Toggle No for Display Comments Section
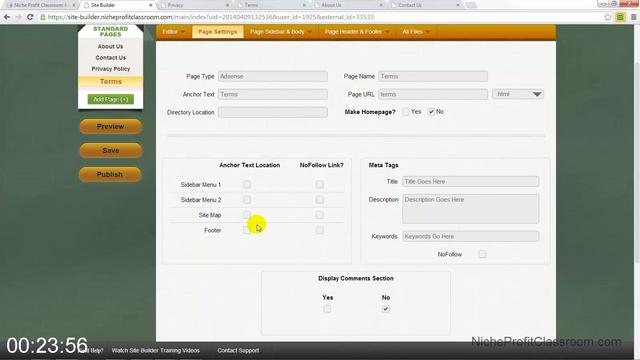 (x=385, y=309)
